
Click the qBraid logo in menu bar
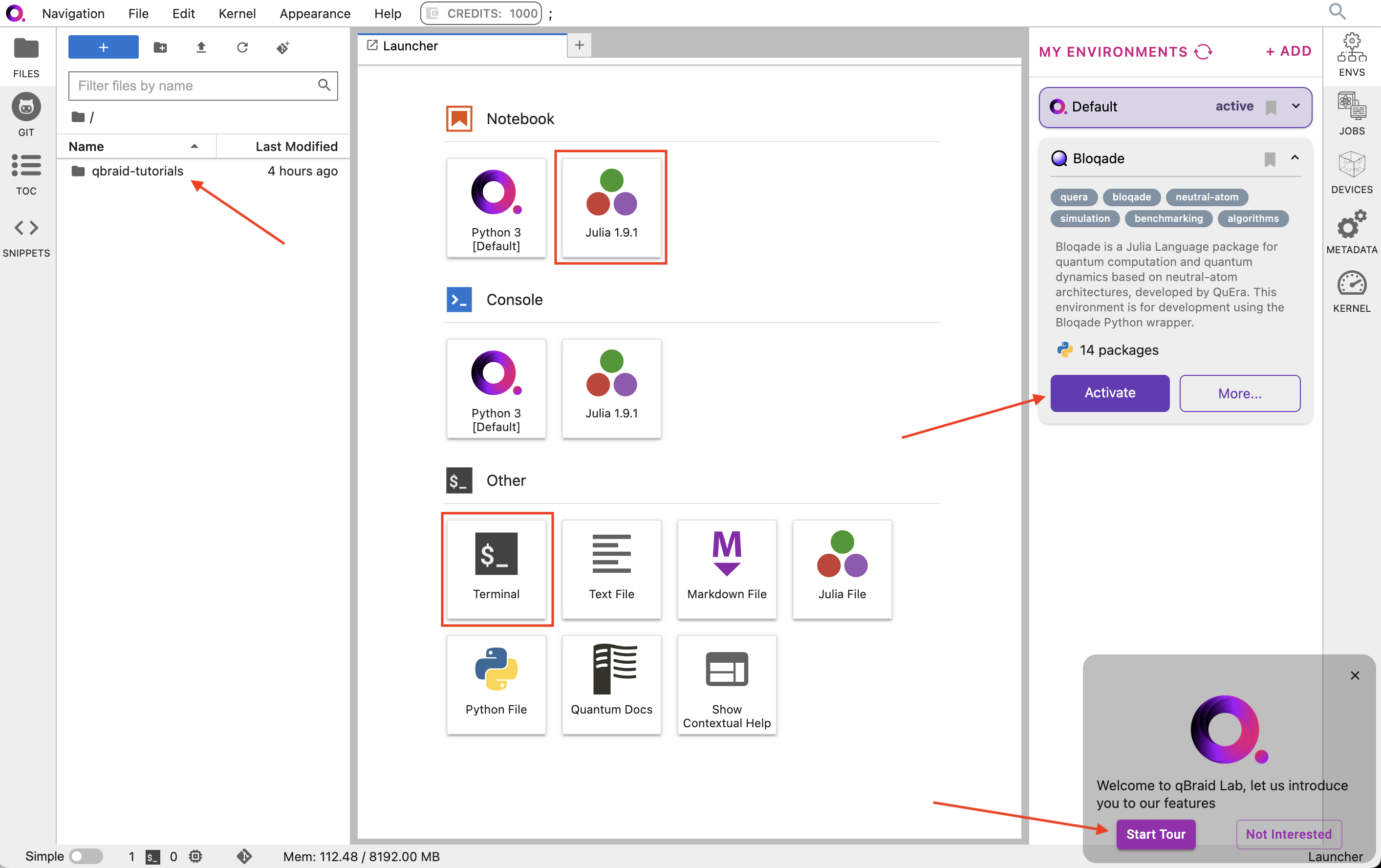(16, 13)
